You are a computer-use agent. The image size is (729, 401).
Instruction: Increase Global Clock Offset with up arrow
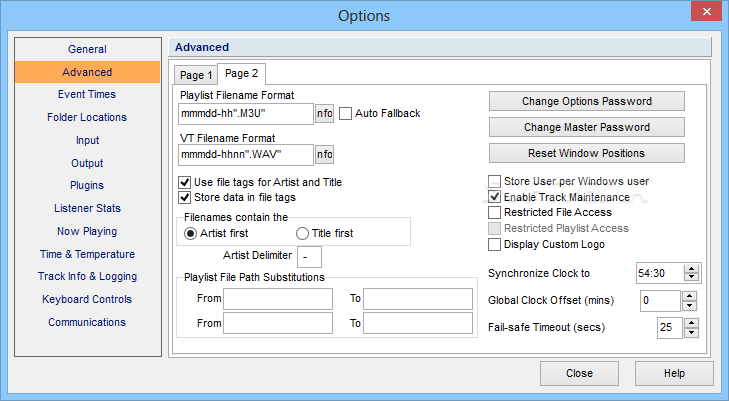point(689,296)
